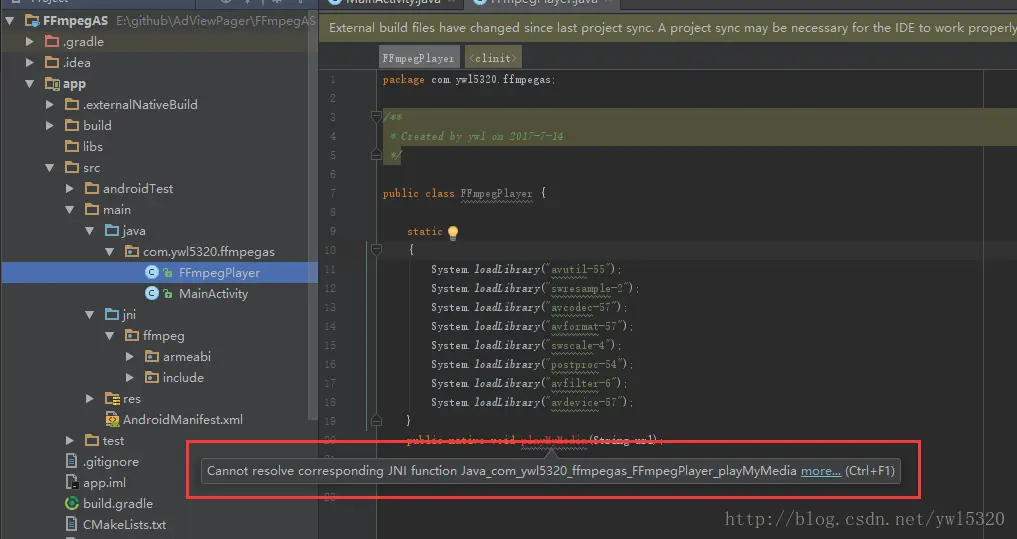Screen dimensions: 1017x539
Task: Expand the armeabi folder arrow
Action: (130, 357)
